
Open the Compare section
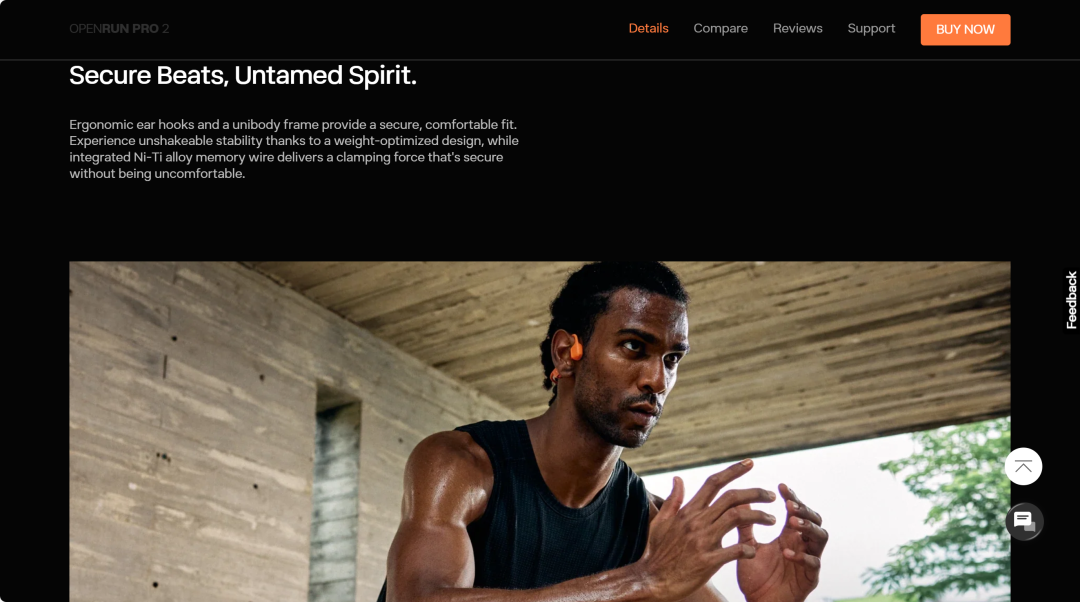point(720,29)
